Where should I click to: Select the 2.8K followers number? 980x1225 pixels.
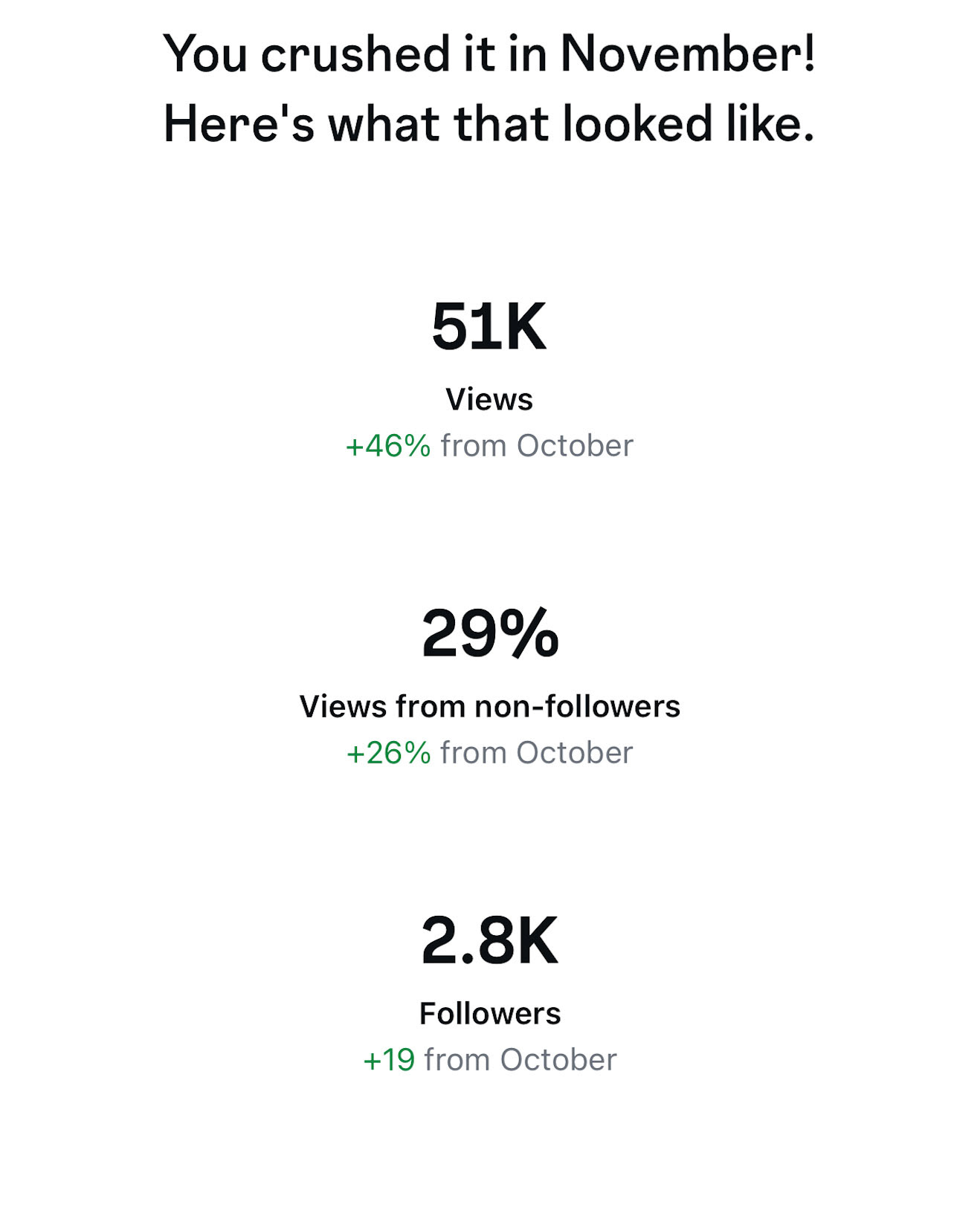[x=489, y=941]
